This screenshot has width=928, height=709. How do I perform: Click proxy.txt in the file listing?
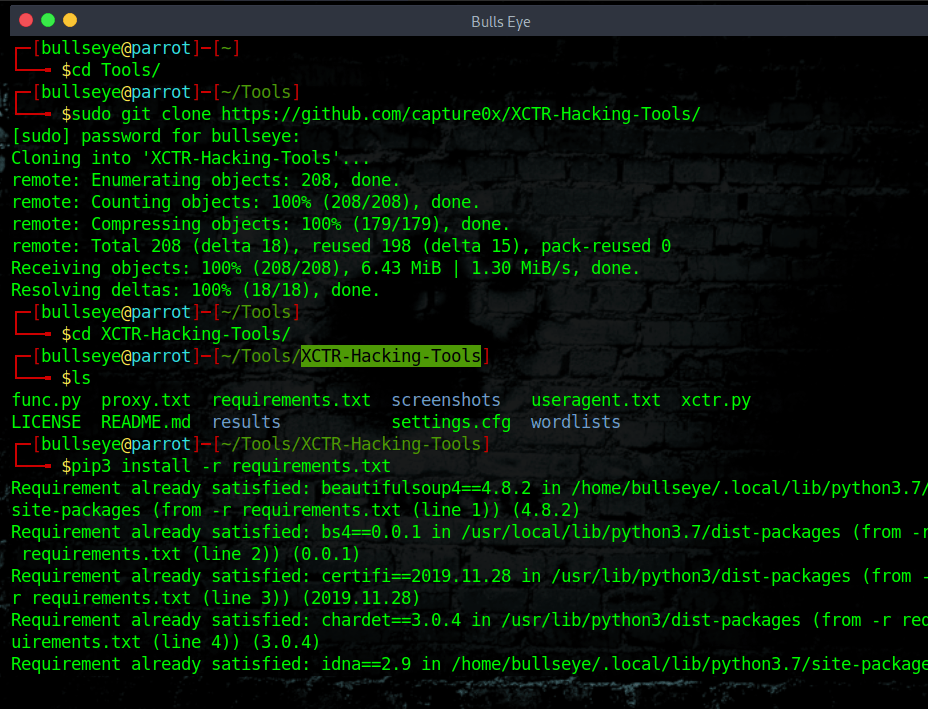146,400
